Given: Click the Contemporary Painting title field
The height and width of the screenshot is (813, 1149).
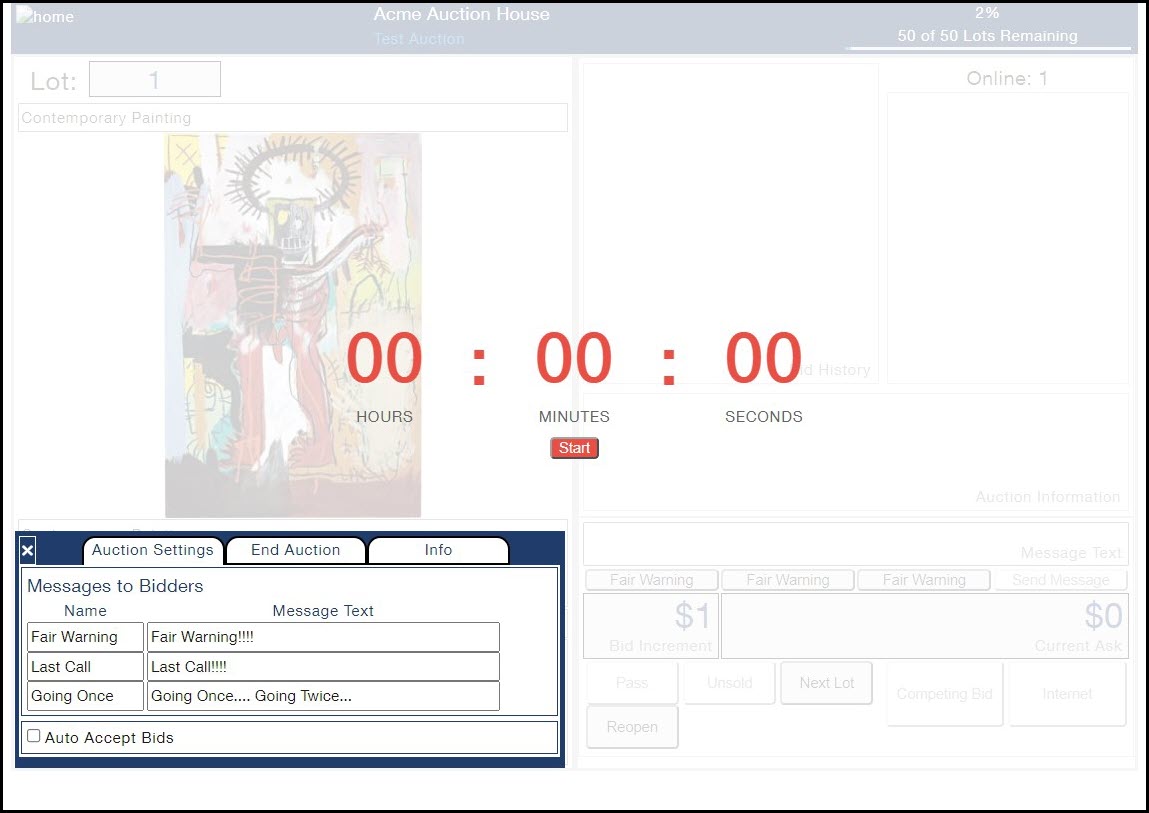Looking at the screenshot, I should 292,117.
